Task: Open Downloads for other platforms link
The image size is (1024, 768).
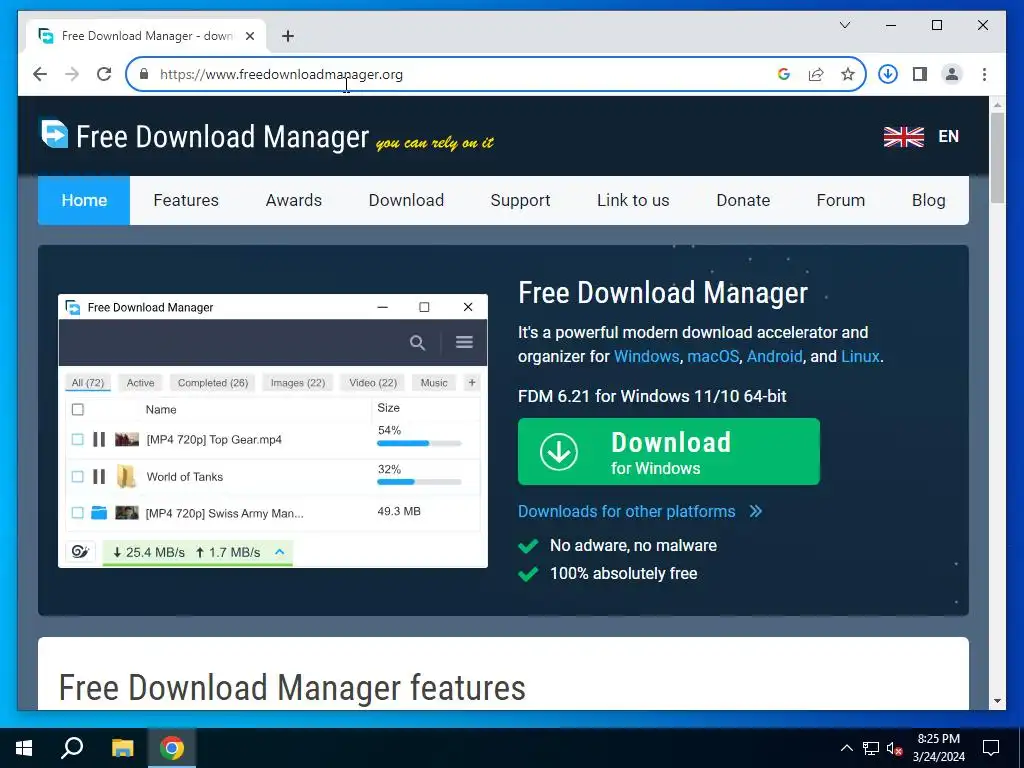Action: coord(626,511)
